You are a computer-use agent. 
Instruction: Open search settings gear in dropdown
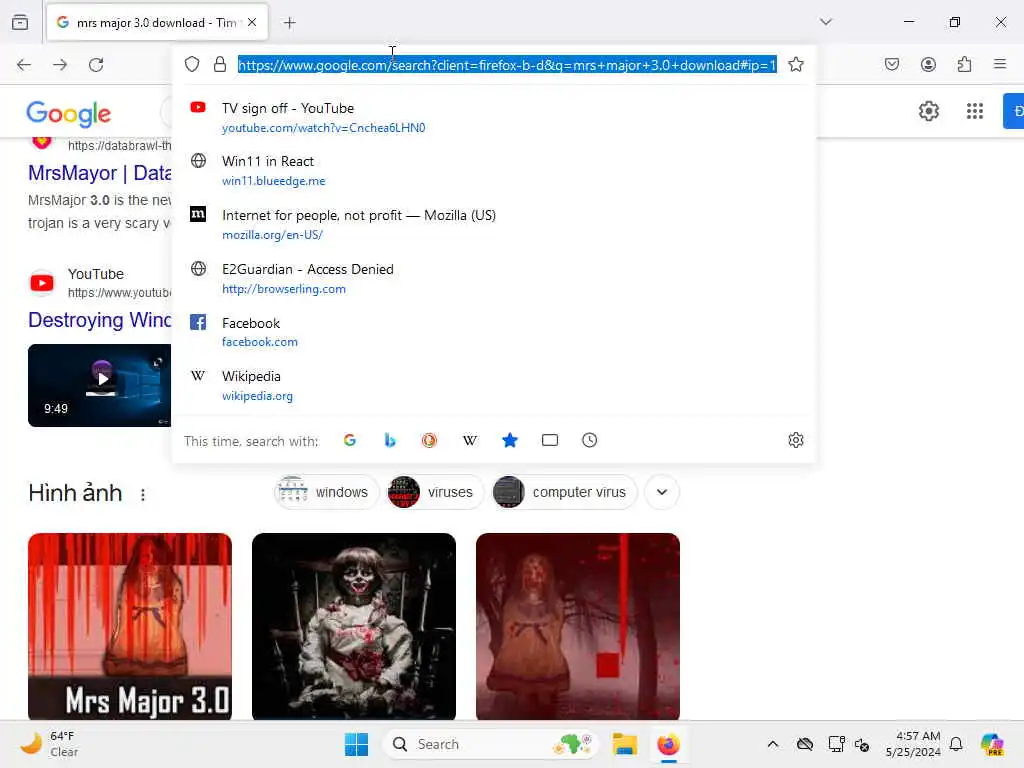(x=795, y=440)
